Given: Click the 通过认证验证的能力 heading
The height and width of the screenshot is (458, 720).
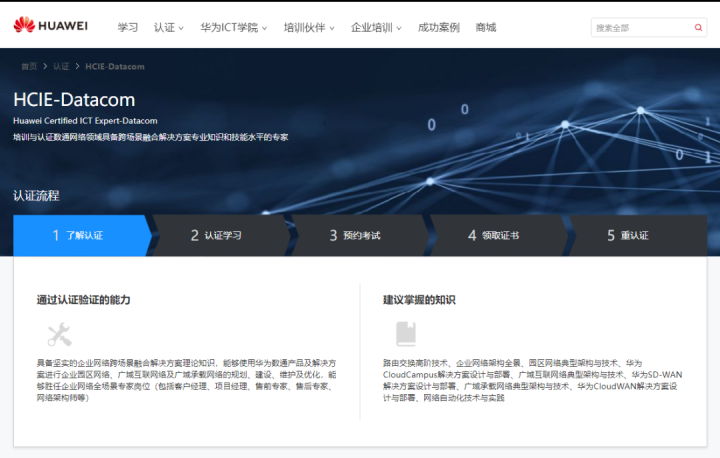Looking at the screenshot, I should [x=84, y=300].
